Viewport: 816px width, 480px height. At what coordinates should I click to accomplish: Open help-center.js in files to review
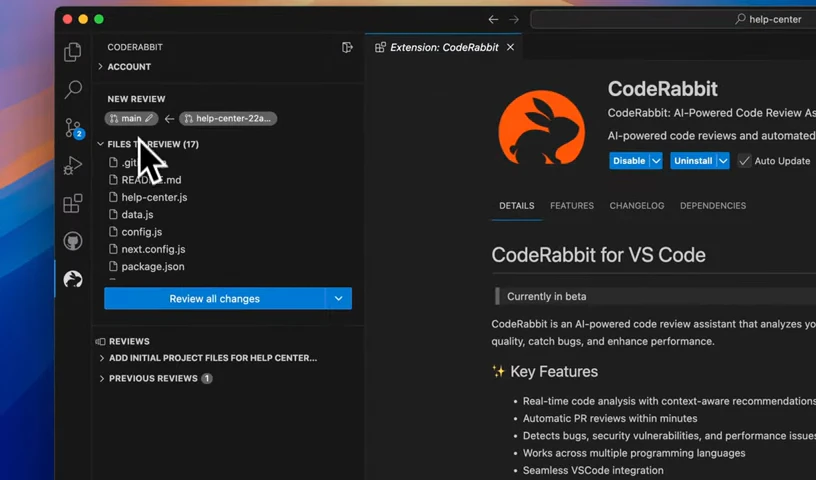click(x=154, y=197)
